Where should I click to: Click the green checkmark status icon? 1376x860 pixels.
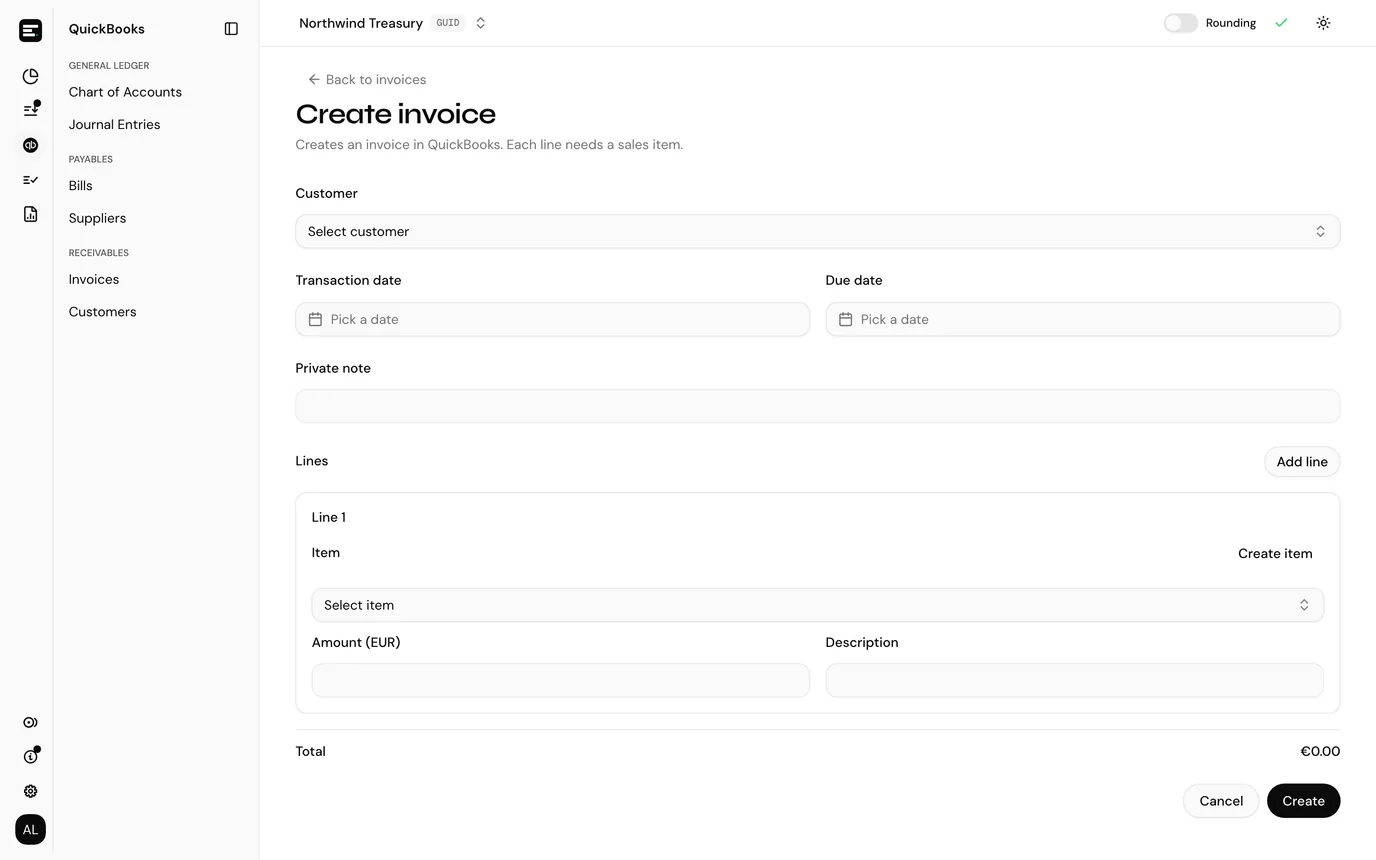[x=1281, y=23]
